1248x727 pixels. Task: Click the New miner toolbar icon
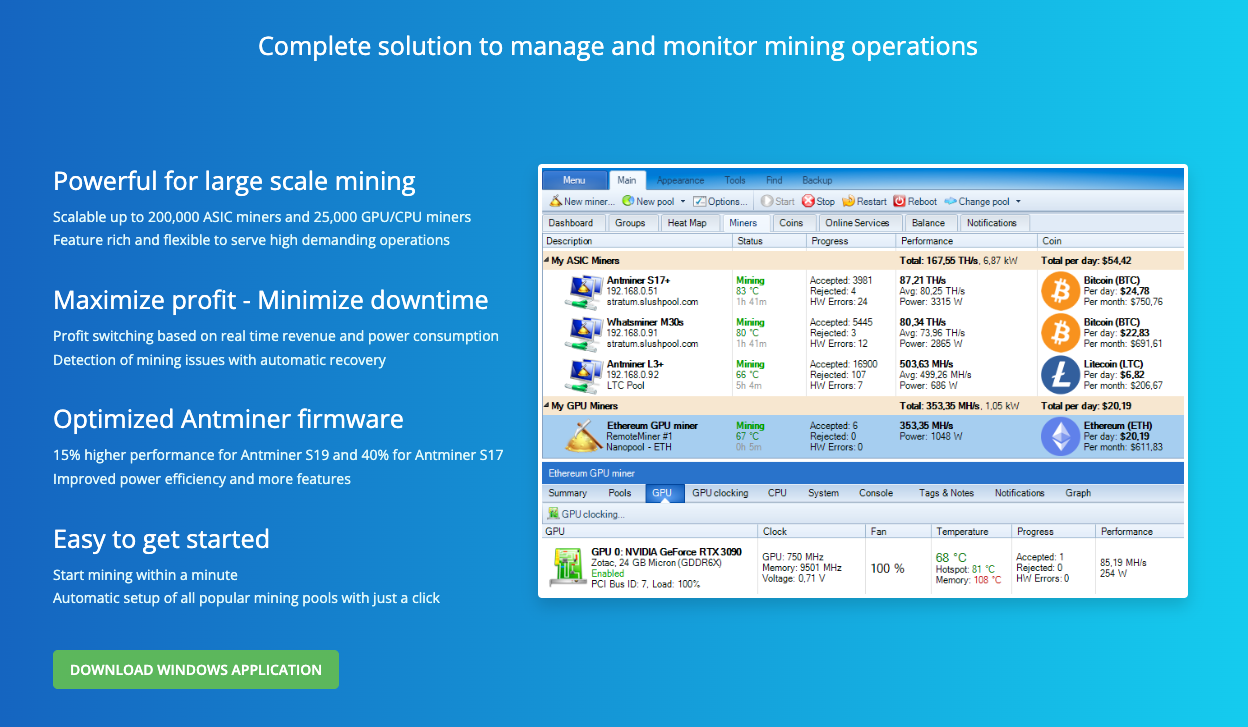[x=556, y=201]
